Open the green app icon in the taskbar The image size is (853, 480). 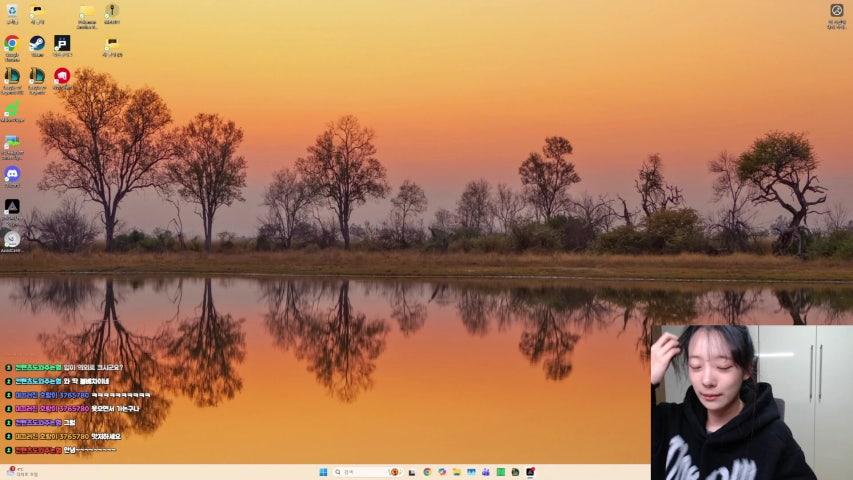click(x=500, y=472)
